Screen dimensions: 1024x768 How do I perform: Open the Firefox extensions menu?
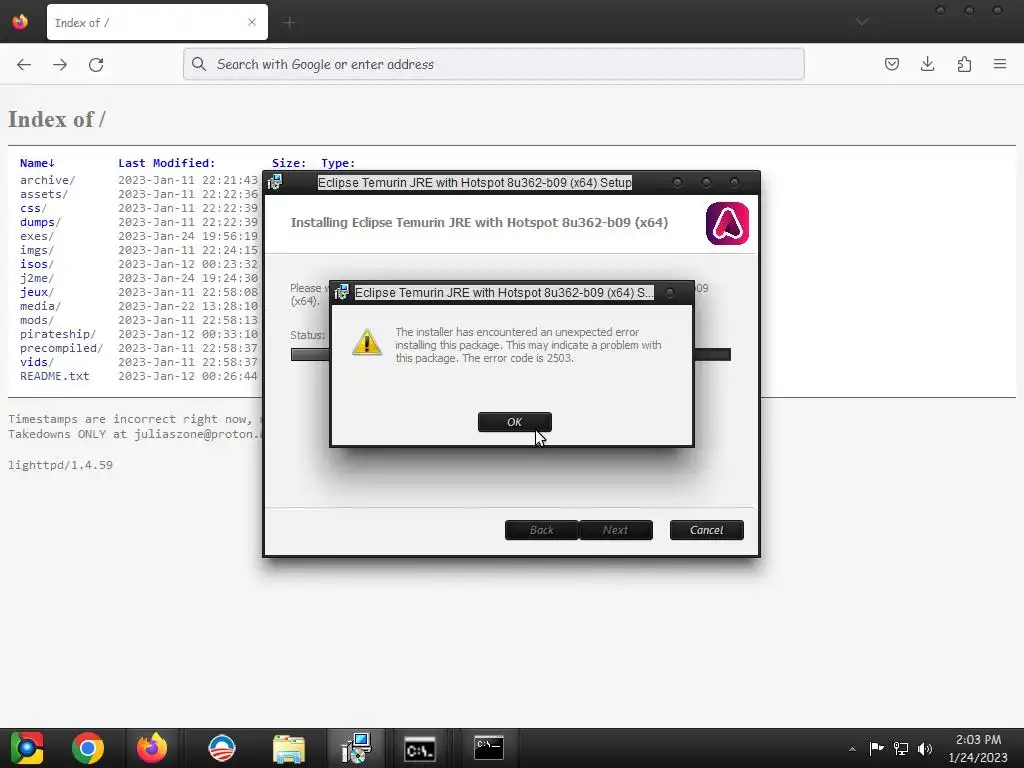[x=964, y=64]
